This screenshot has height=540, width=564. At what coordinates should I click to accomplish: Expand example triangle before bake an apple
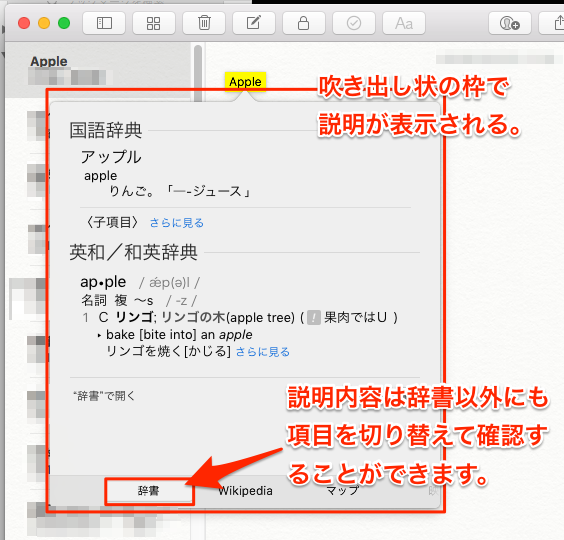99,335
